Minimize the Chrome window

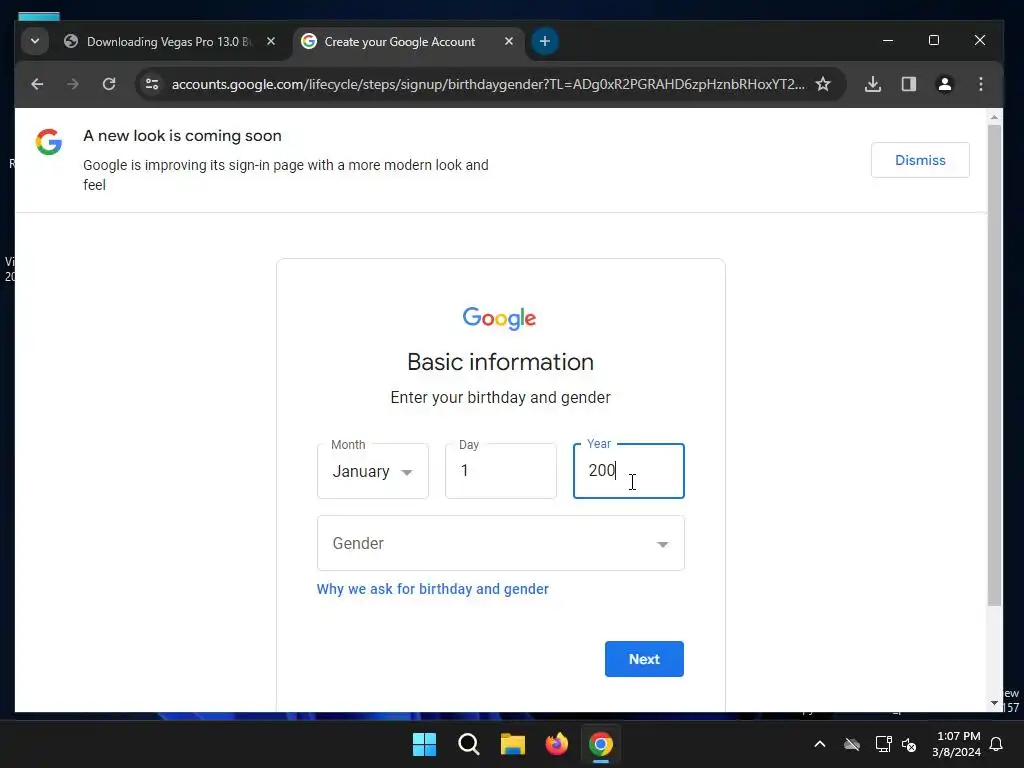(x=888, y=40)
